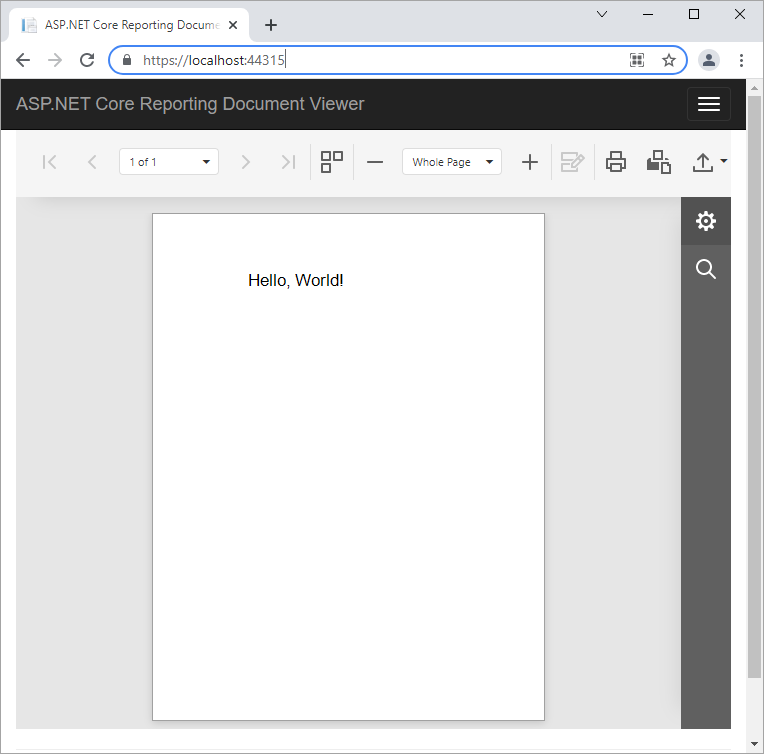This screenshot has width=764, height=754.
Task: Click scroll up arrow at page top
Action: (x=754, y=88)
